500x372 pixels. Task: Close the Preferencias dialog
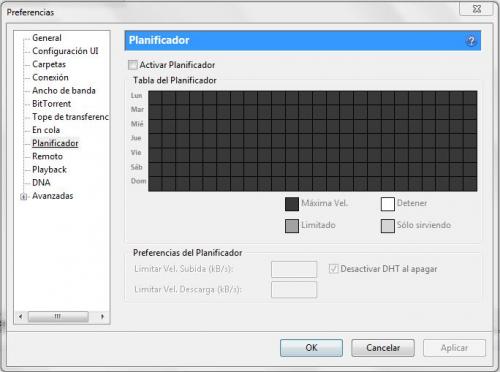[x=477, y=9]
